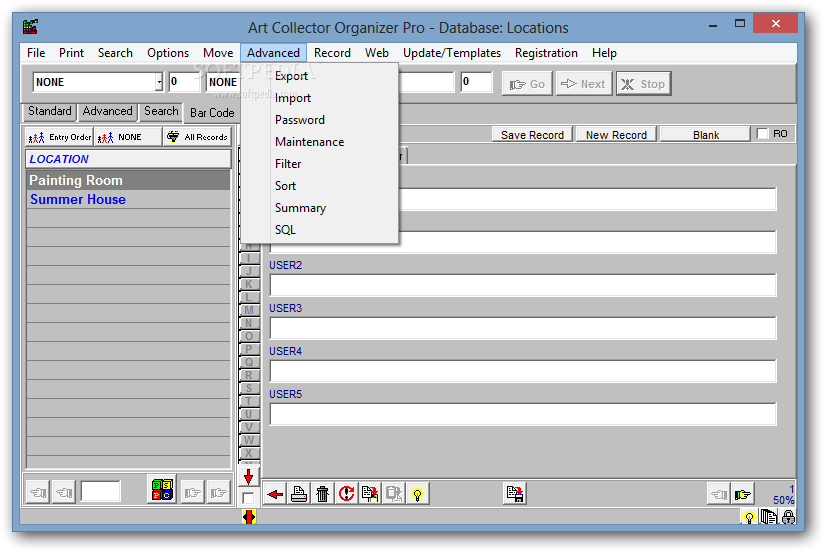Open the Options menu
Viewport: 825px width, 552px height.
[x=168, y=53]
